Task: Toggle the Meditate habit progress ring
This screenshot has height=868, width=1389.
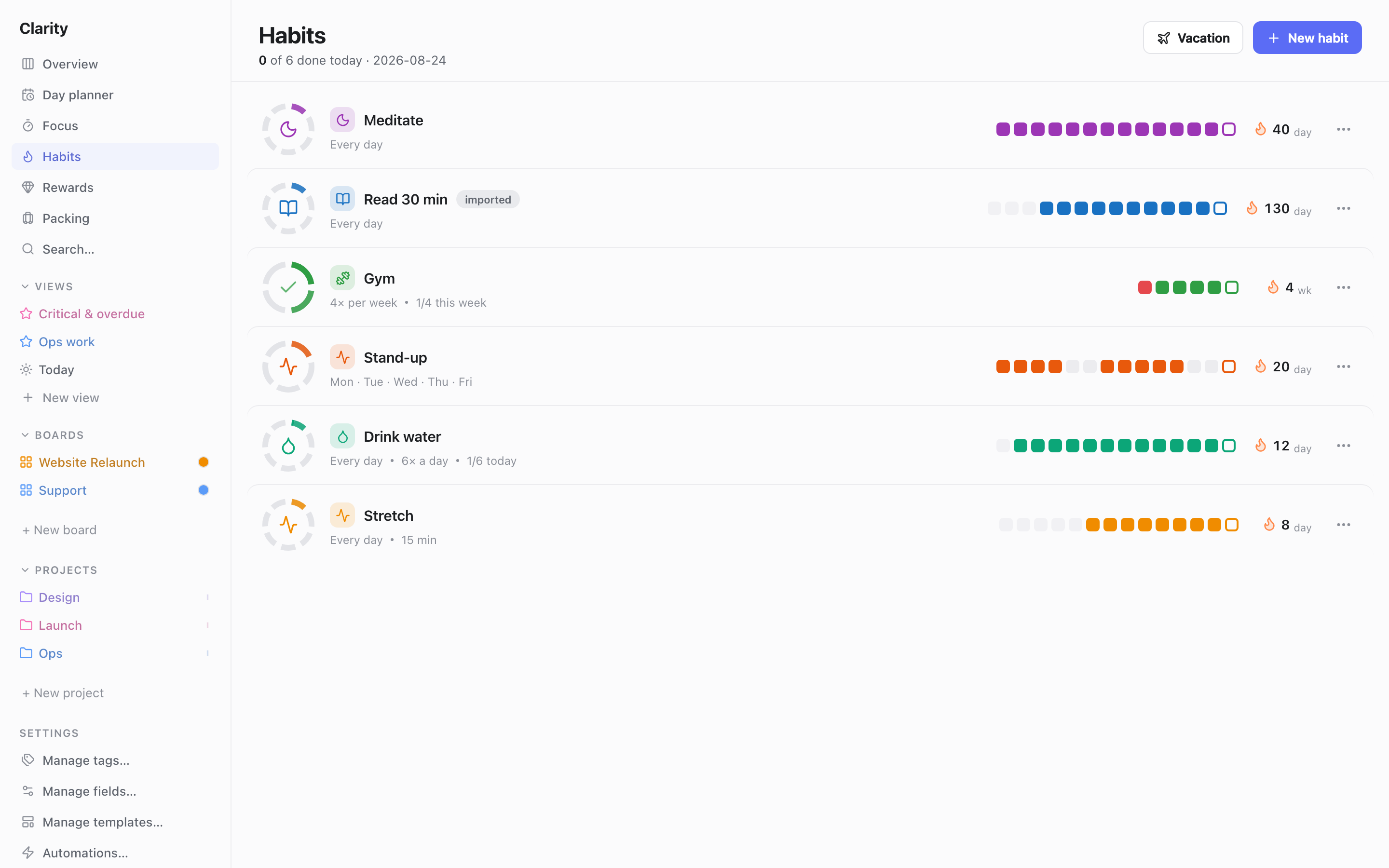Action: point(288,129)
